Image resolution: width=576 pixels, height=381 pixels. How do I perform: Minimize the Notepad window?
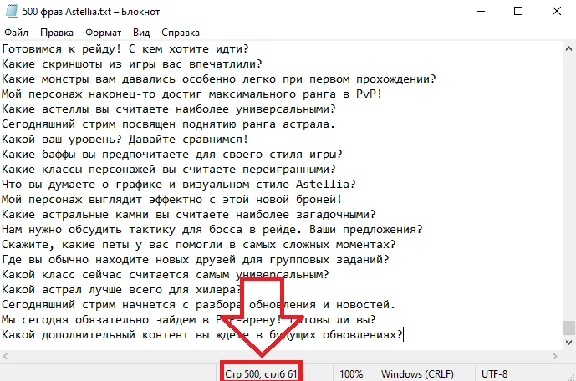point(481,11)
